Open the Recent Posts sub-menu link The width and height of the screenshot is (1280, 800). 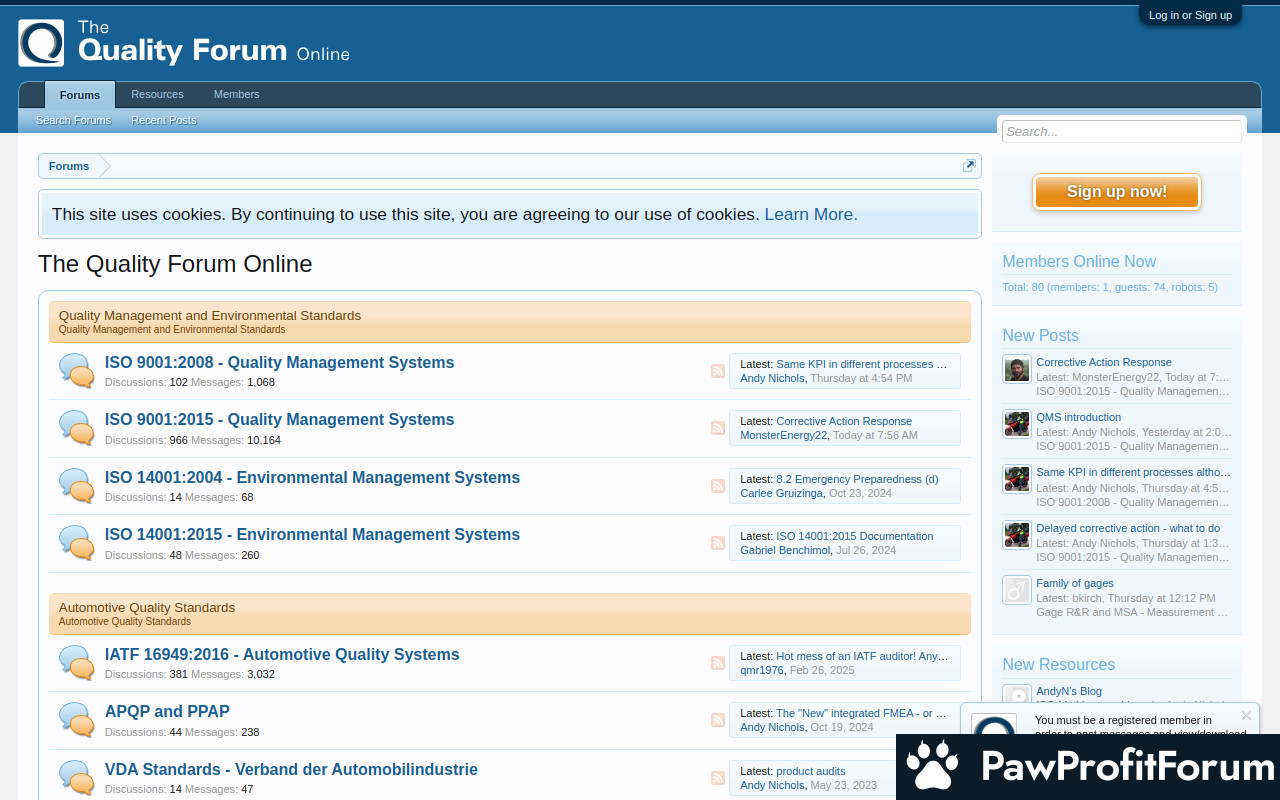tap(164, 120)
